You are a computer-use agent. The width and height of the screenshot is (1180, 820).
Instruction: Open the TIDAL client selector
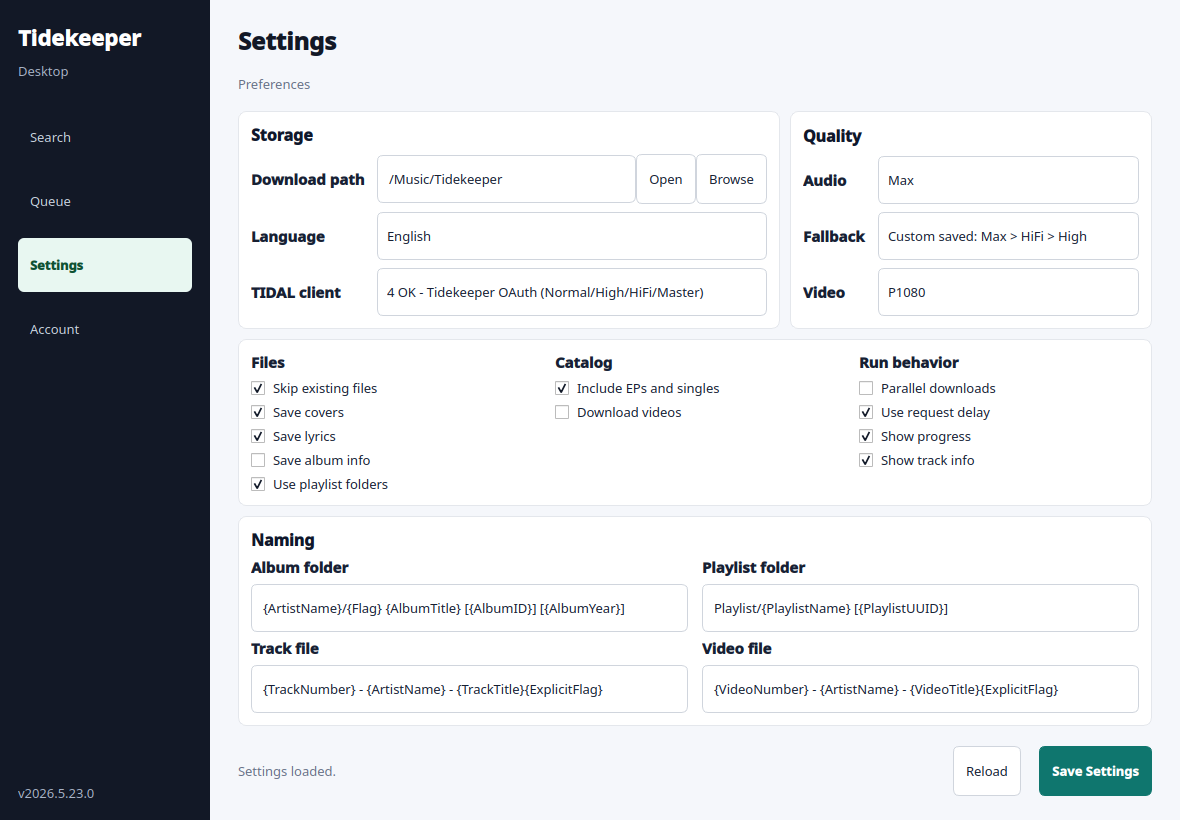click(x=572, y=293)
